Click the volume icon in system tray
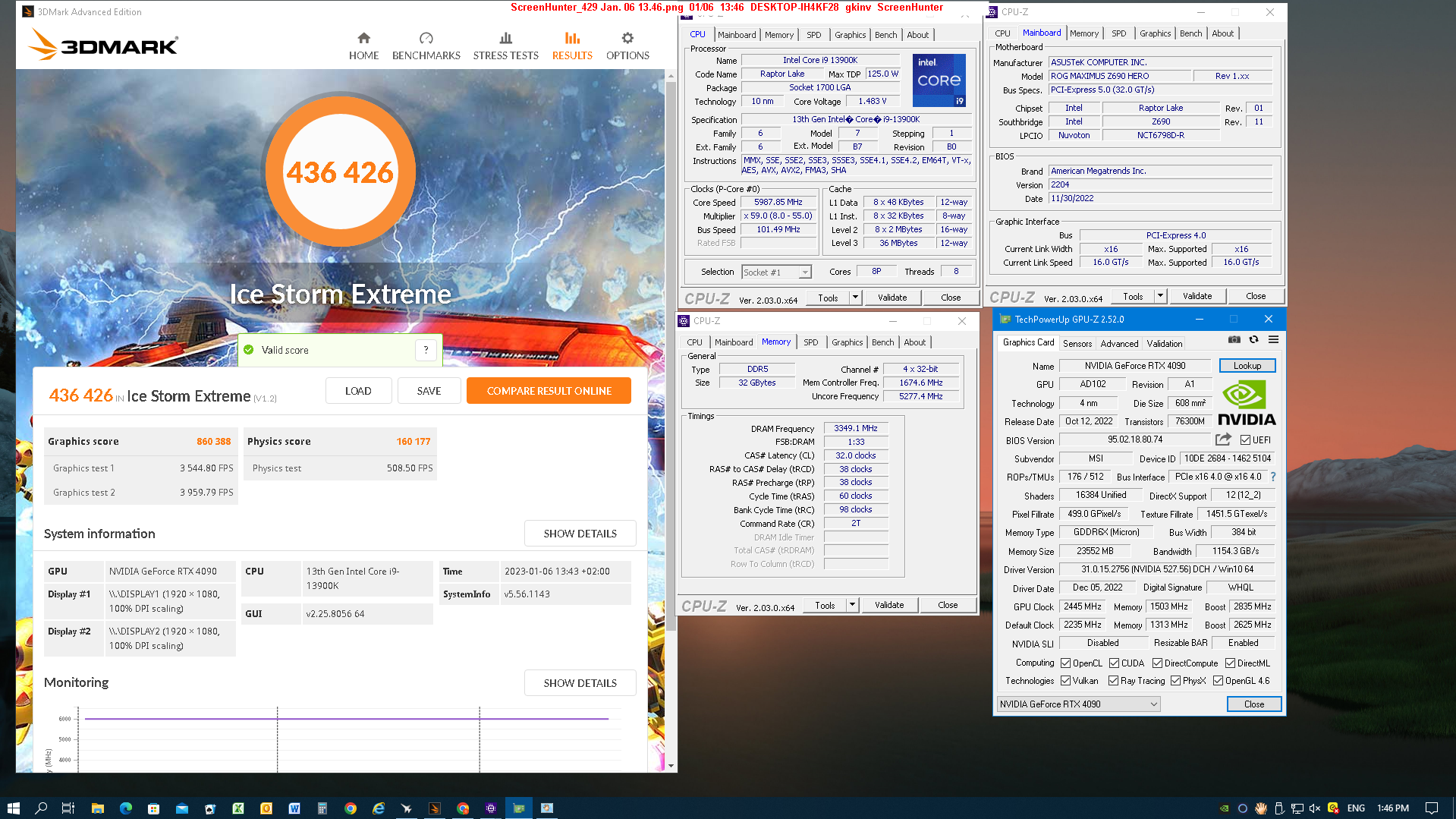Screen dimensions: 1456x819 [x=1315, y=808]
